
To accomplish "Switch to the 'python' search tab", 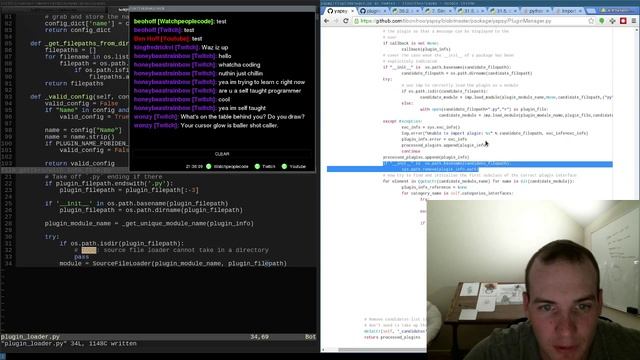I will (x=535, y=11).
